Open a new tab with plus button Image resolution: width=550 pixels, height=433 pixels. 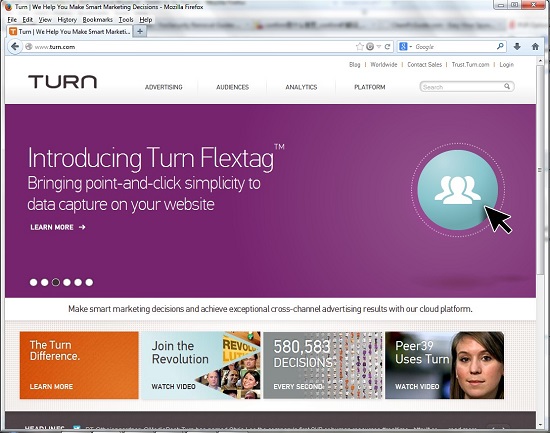click(140, 32)
